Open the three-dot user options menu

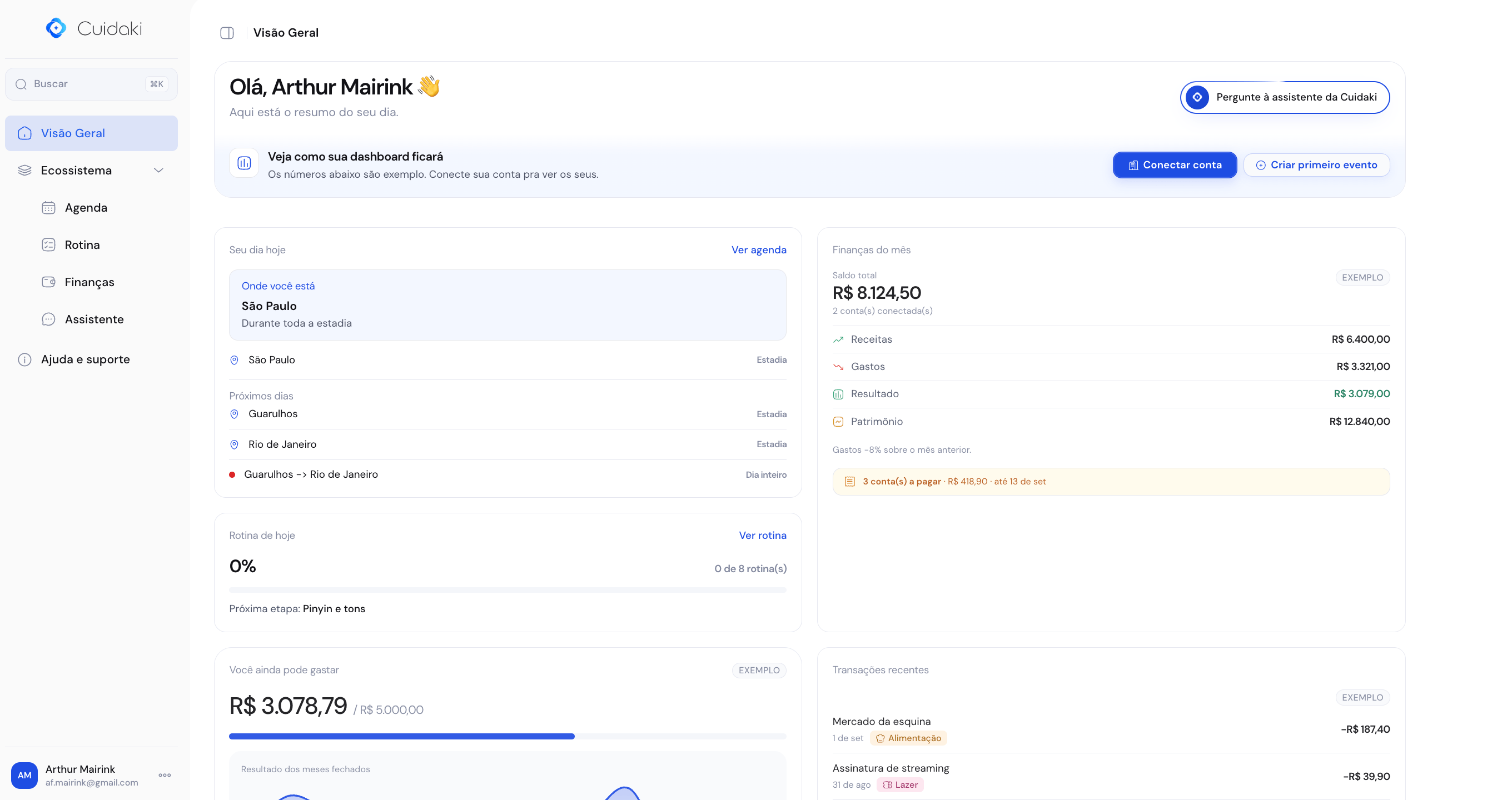pyautogui.click(x=165, y=776)
